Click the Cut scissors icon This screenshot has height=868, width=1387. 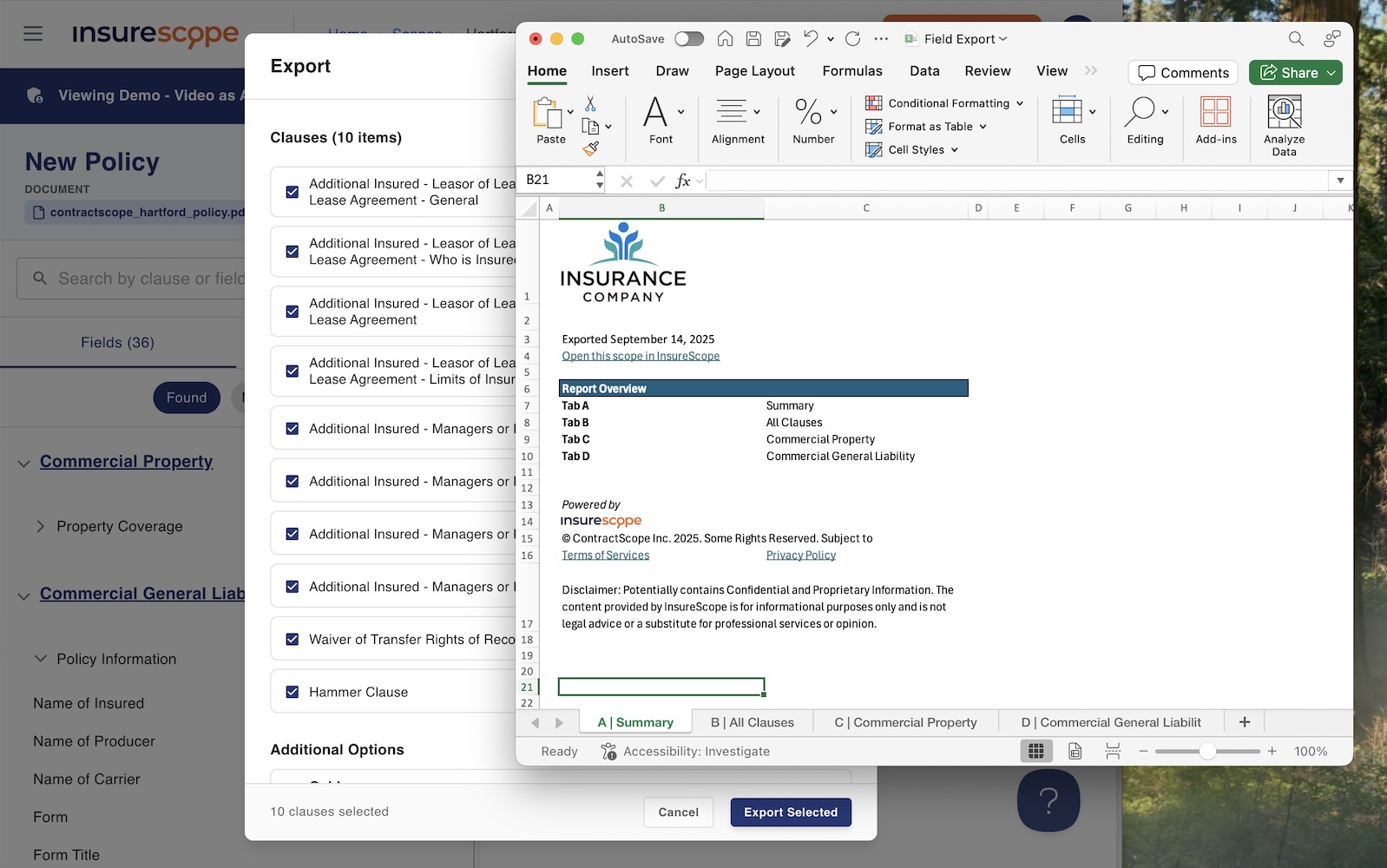(590, 103)
